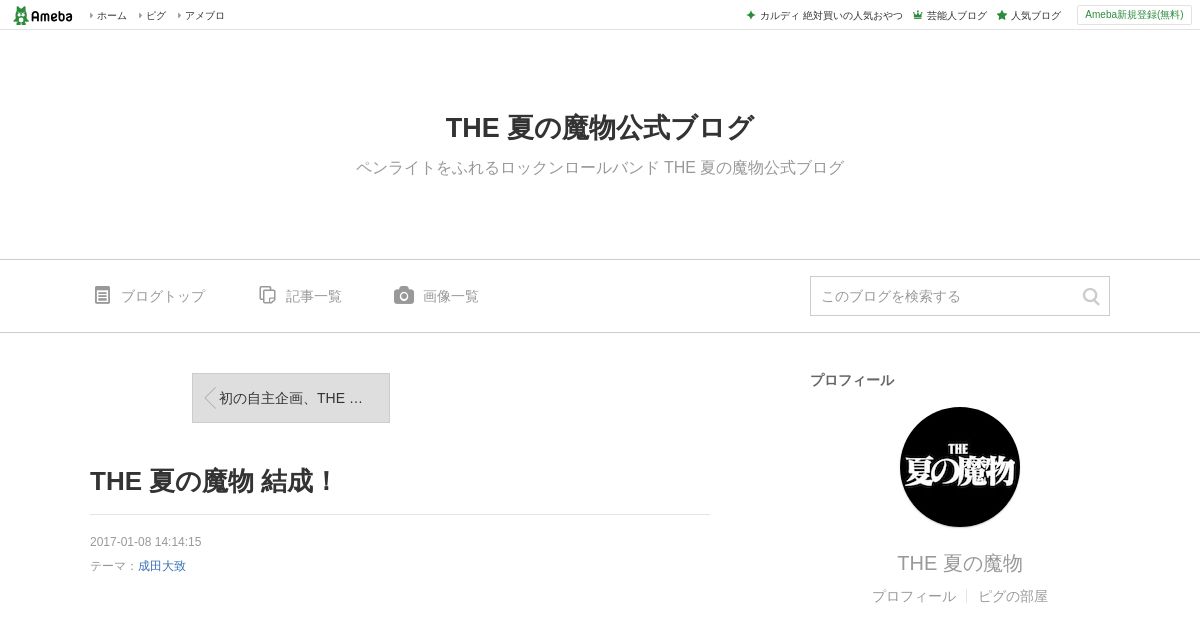Click the crown icon beside 芸能人ブログ

click(918, 15)
